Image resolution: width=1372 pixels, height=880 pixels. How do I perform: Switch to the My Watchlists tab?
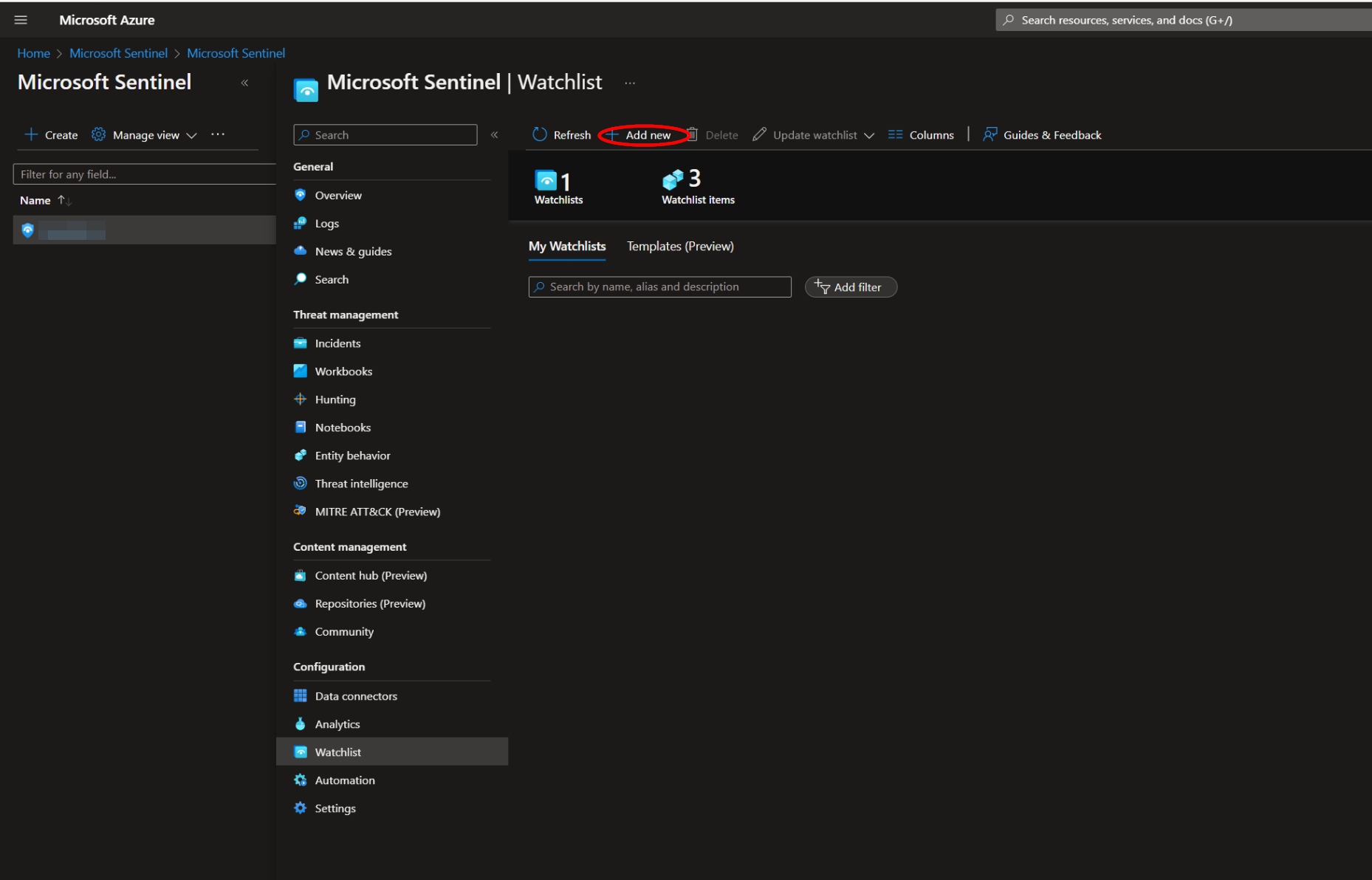pyautogui.click(x=567, y=246)
